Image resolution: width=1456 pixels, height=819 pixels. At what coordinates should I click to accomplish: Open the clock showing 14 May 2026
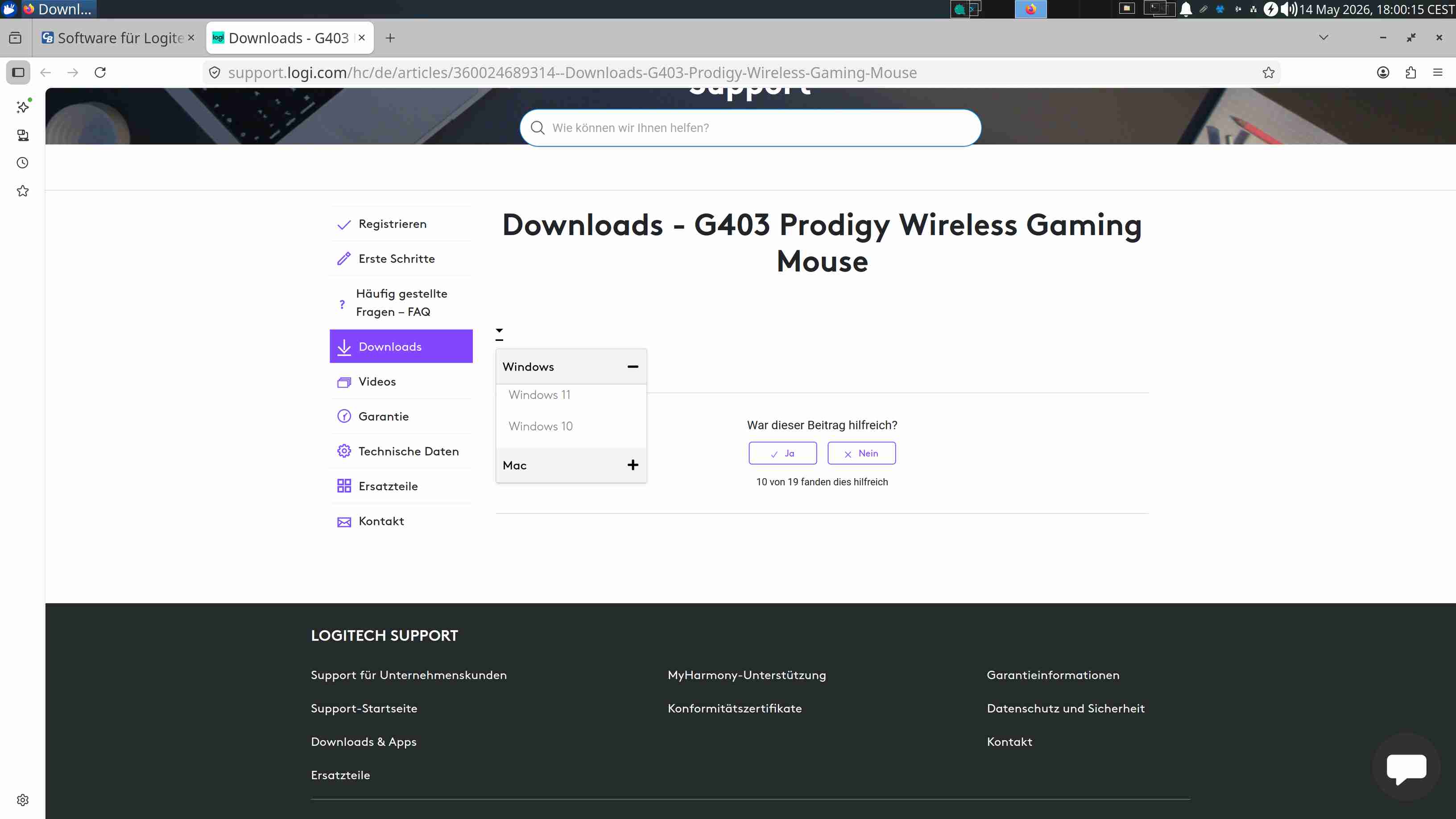1377,9
